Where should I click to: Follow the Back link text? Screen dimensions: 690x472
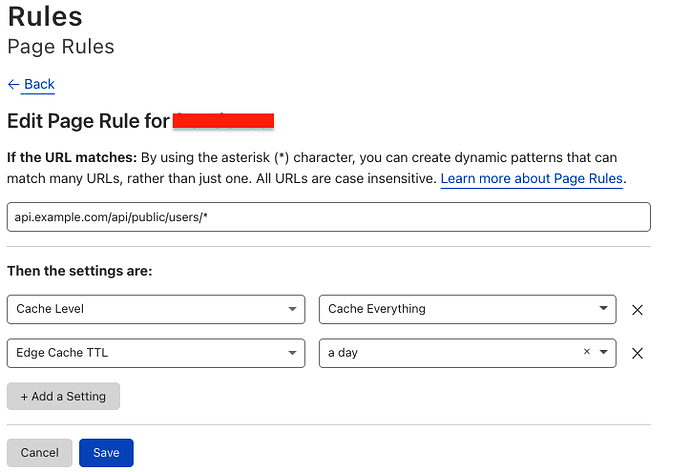pyautogui.click(x=39, y=85)
